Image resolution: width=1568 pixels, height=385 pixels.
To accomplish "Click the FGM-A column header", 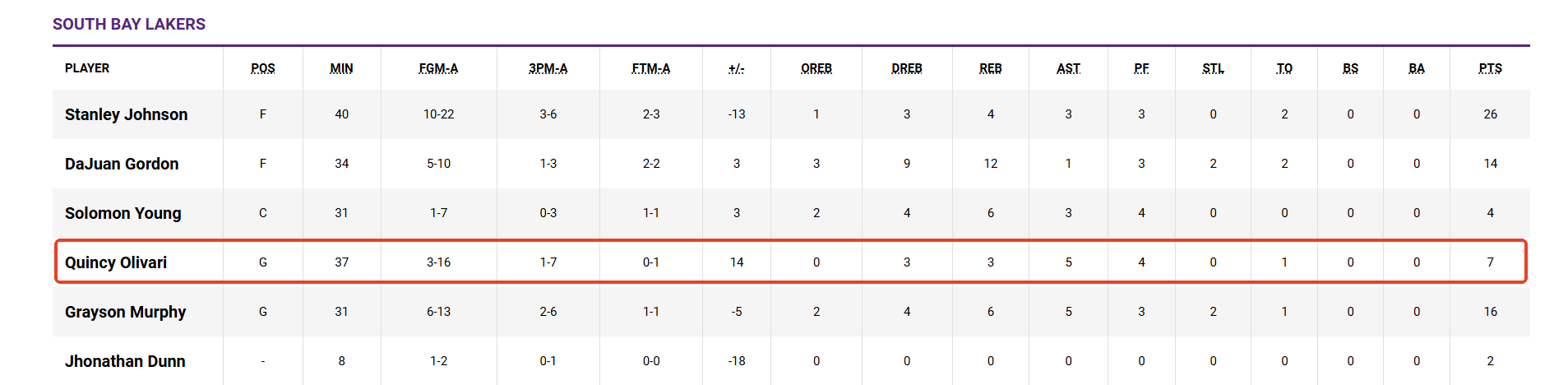I will [438, 68].
